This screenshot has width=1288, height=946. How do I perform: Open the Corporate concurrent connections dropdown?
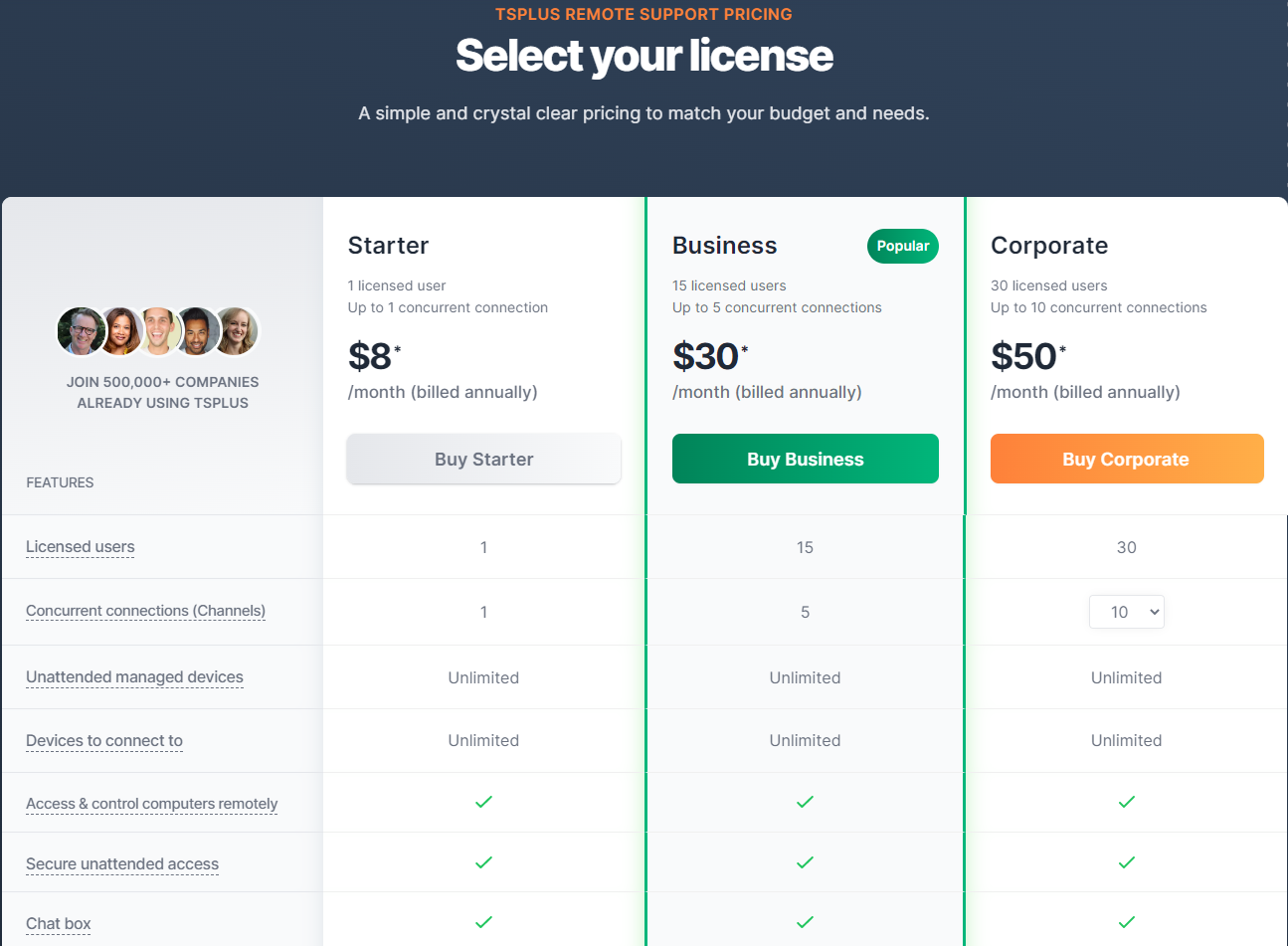[1126, 612]
